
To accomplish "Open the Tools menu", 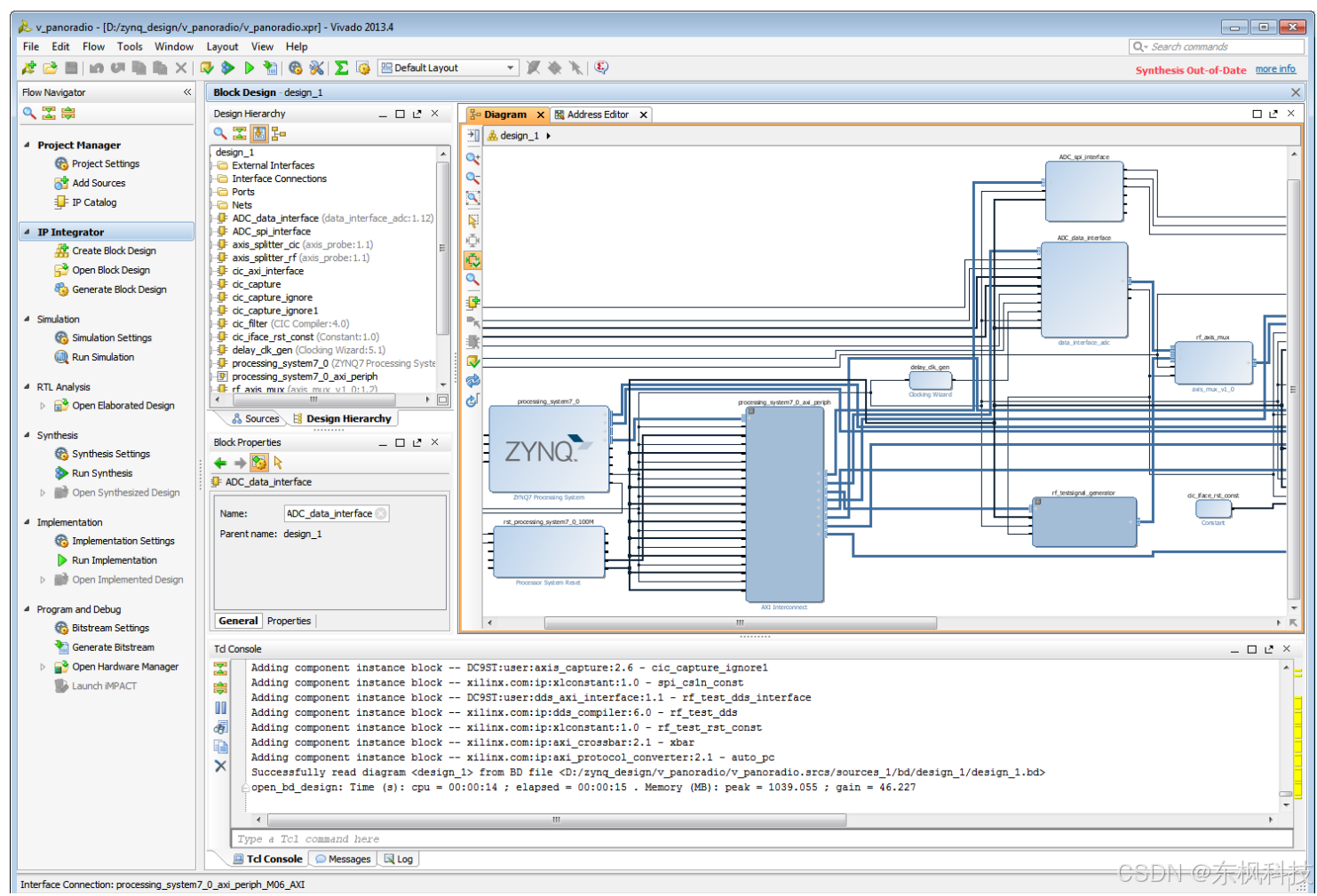I will pyautogui.click(x=130, y=46).
